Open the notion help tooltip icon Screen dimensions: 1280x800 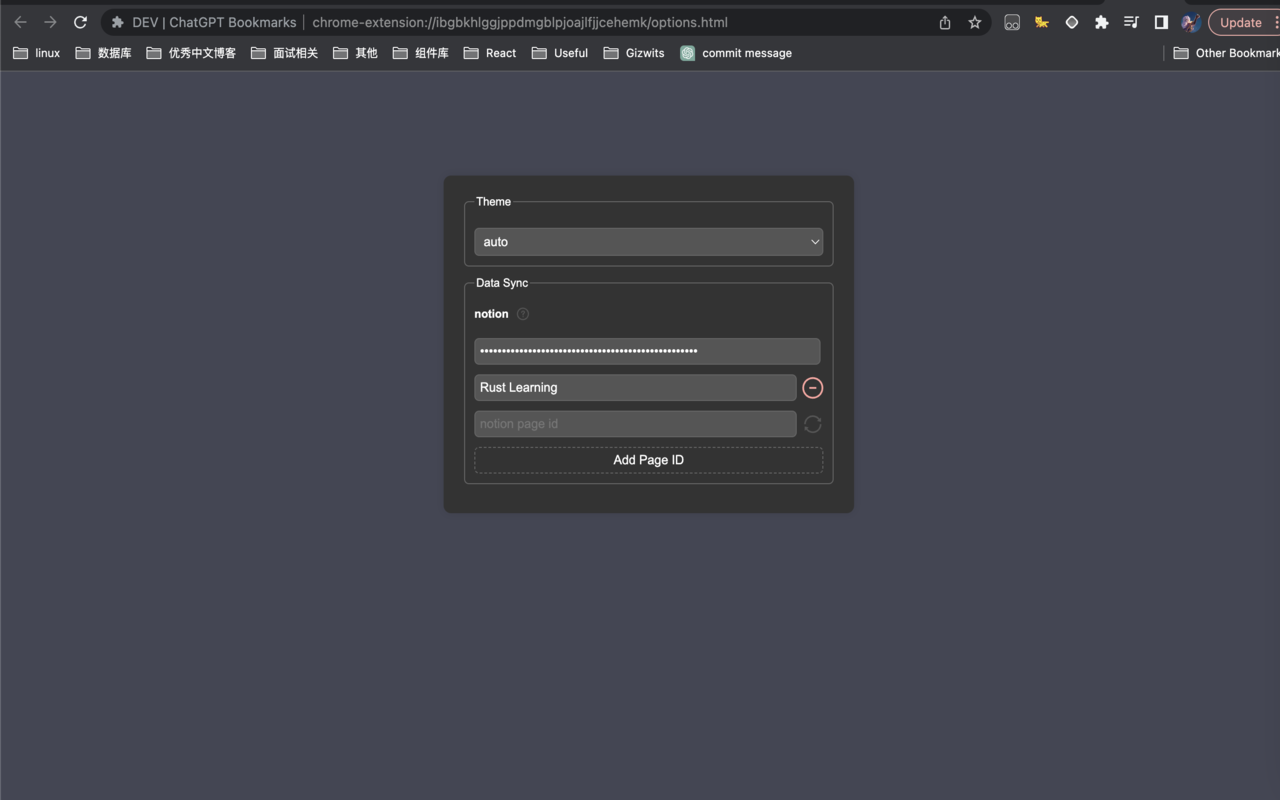coord(522,313)
